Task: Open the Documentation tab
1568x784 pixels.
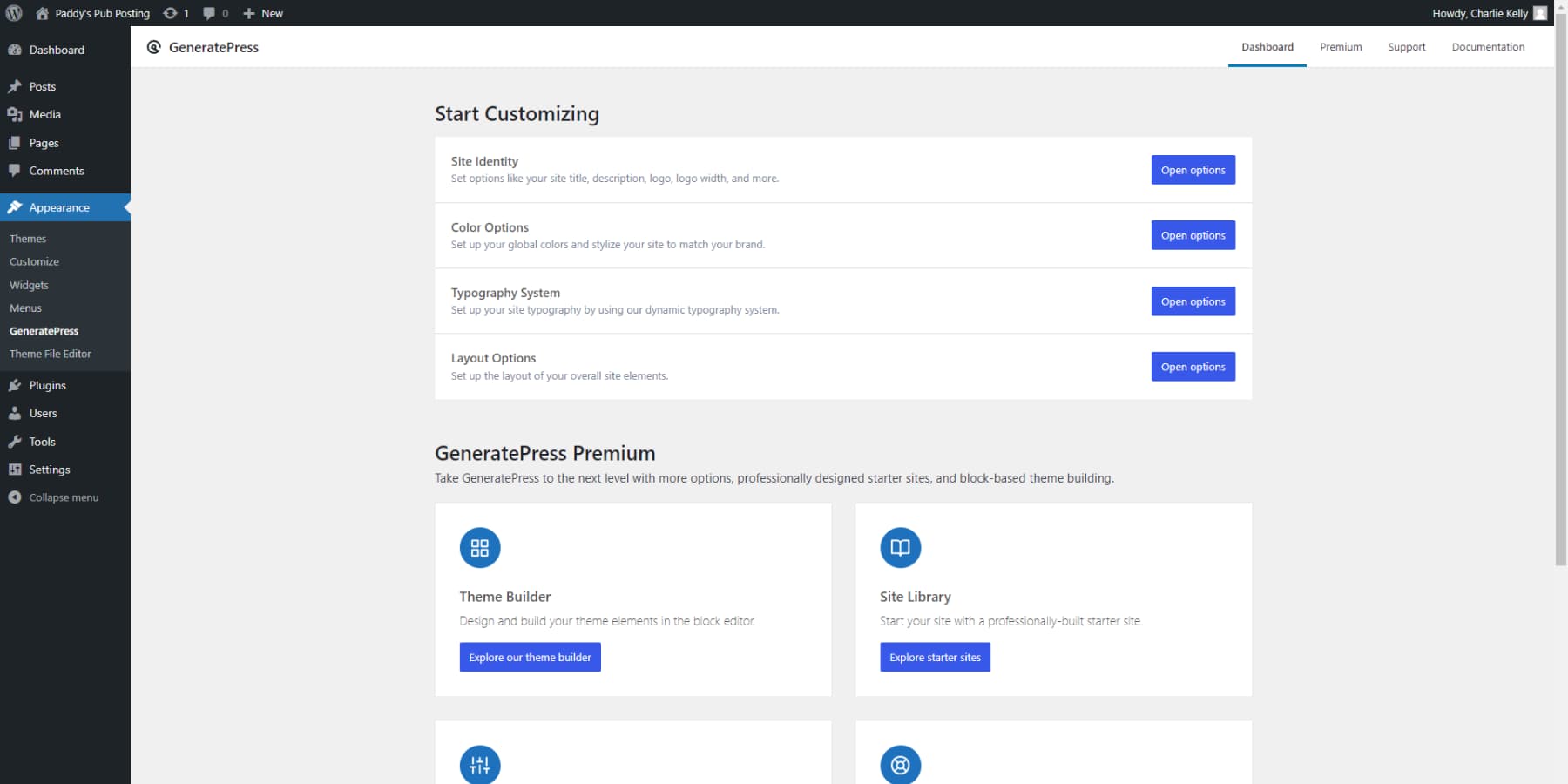Action: click(x=1488, y=47)
